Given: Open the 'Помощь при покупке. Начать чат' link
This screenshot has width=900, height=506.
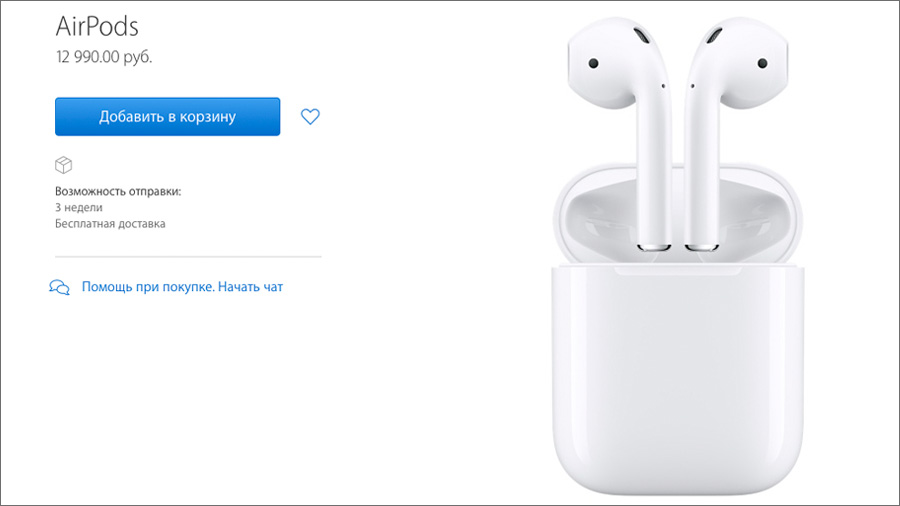Looking at the screenshot, I should (182, 287).
